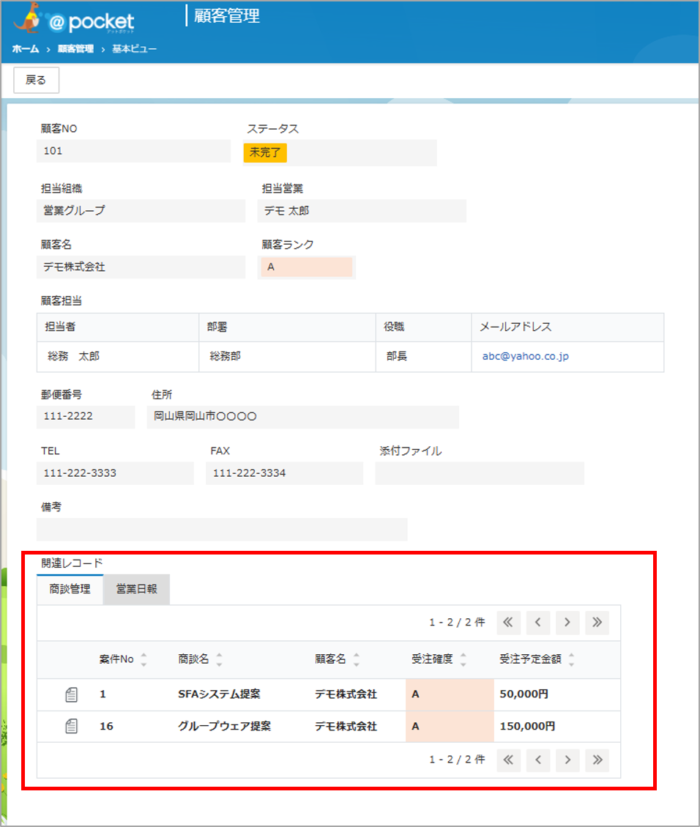Click the 関連レコード section label
Image resolution: width=700 pixels, height=827 pixels.
point(72,563)
